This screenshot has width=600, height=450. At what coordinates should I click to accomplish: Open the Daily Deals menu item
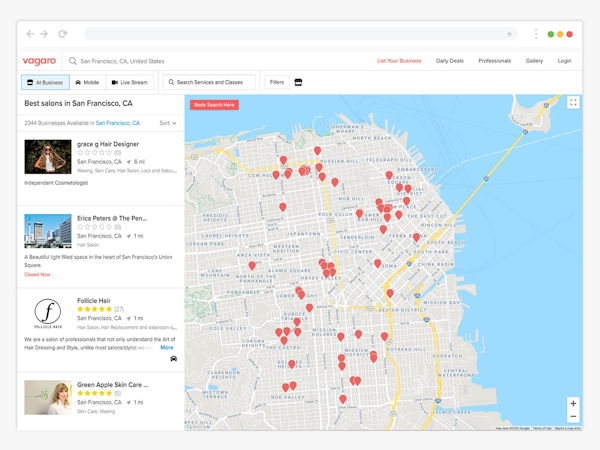[450, 61]
